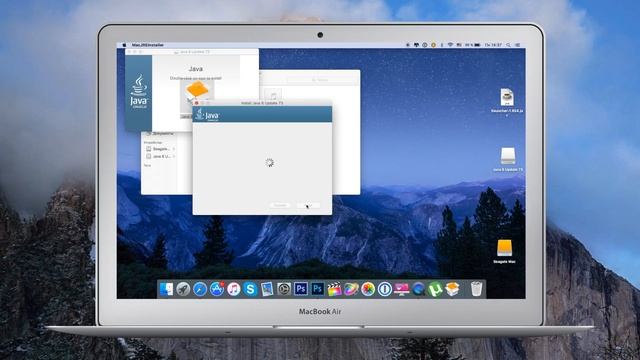Image resolution: width=640 pixels, height=360 pixels.
Task: Open uTorrent green icon in Dock
Action: click(435, 289)
